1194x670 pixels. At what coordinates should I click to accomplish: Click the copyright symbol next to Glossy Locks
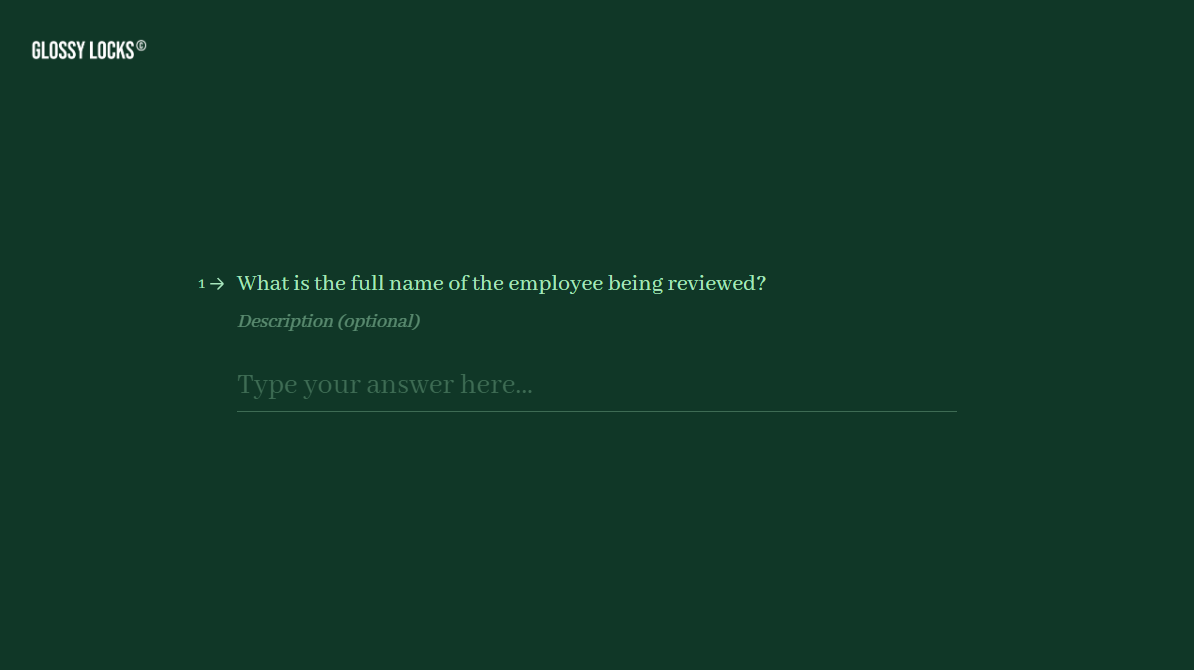[x=141, y=44]
